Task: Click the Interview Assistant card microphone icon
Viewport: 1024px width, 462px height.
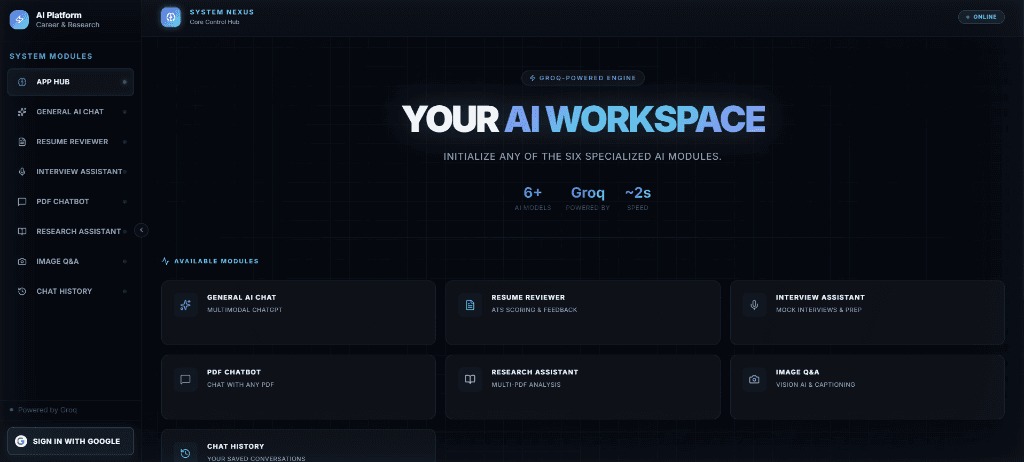Action: coord(754,305)
